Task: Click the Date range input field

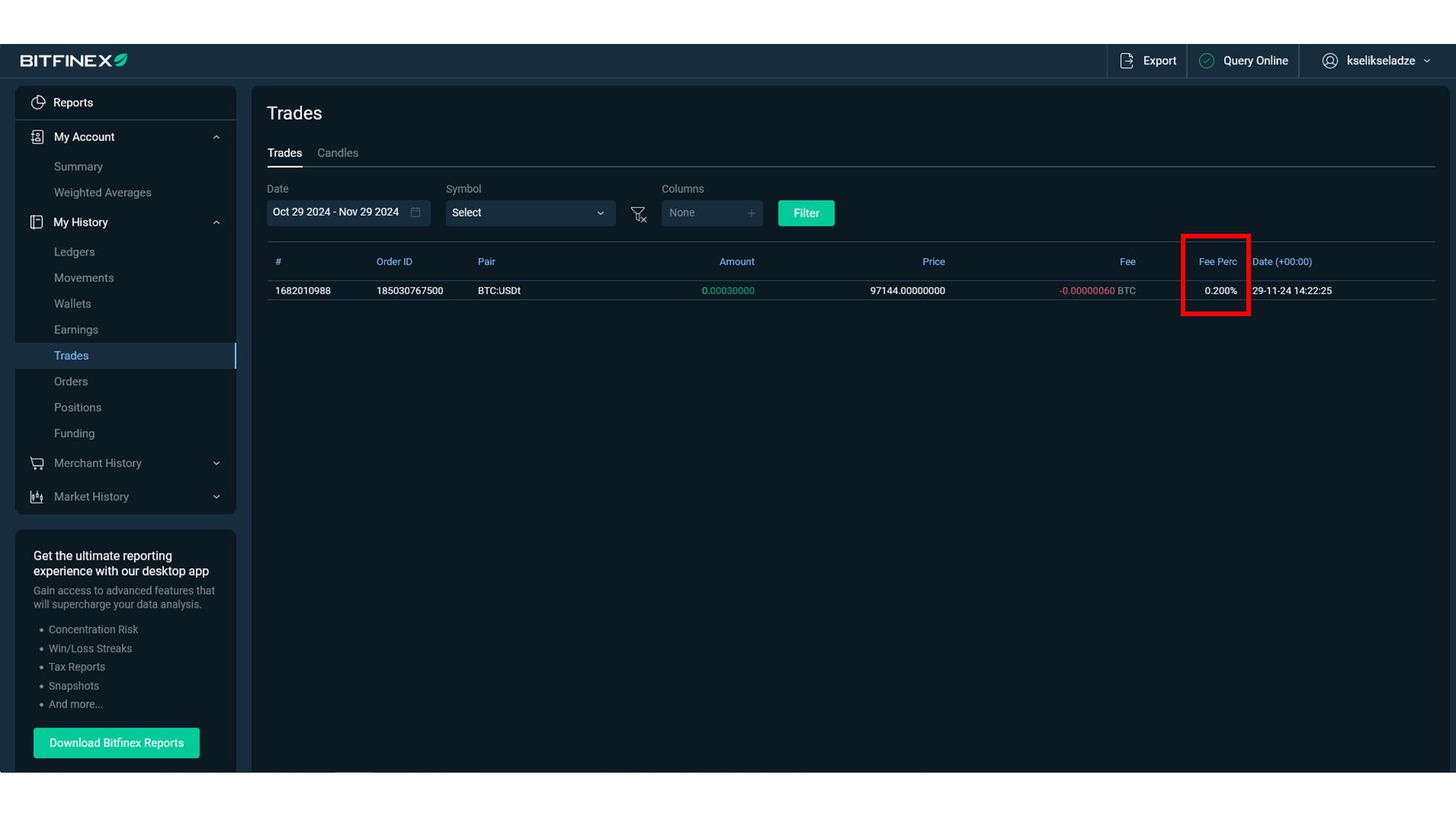Action: click(348, 213)
